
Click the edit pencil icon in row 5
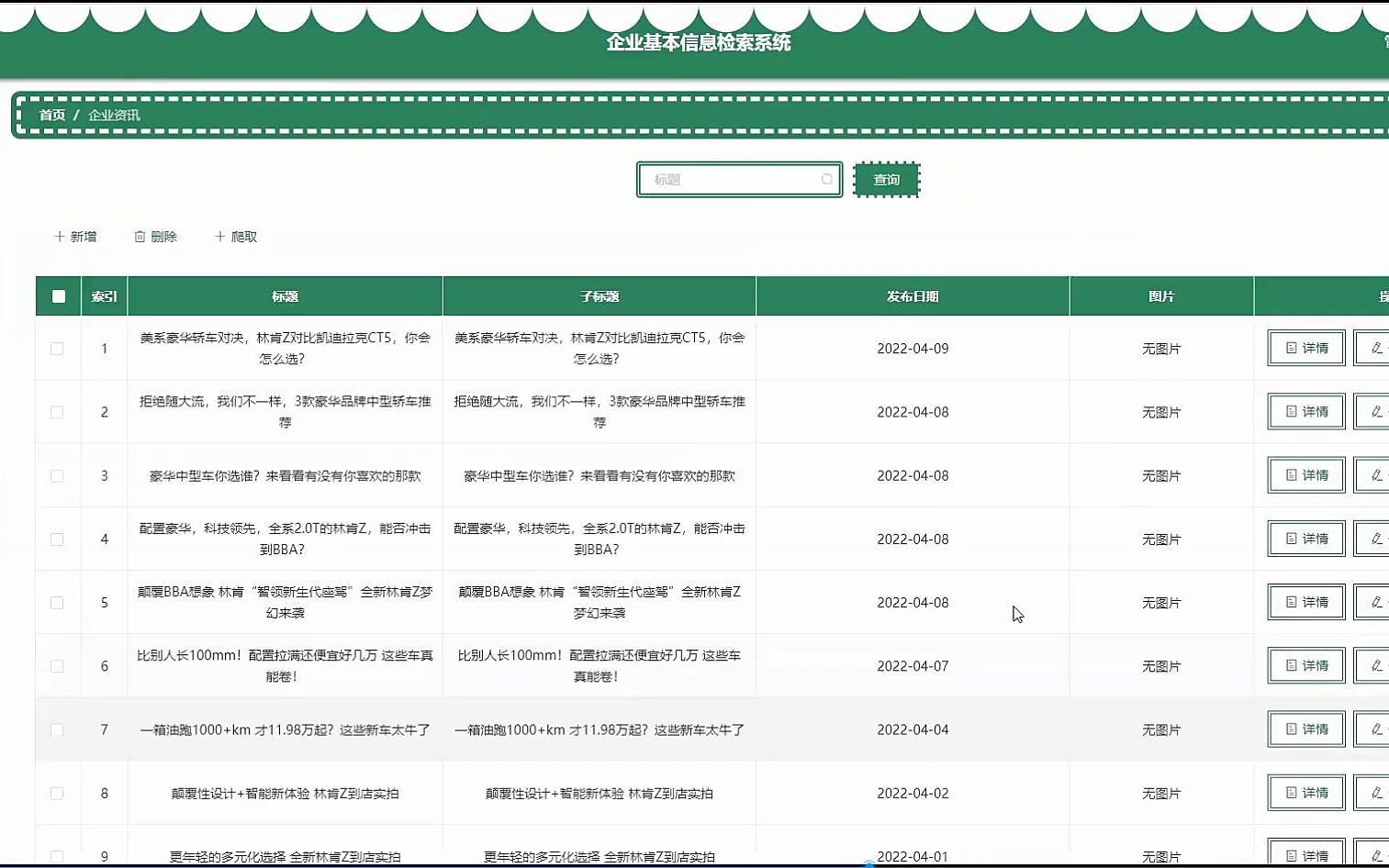[1376, 602]
